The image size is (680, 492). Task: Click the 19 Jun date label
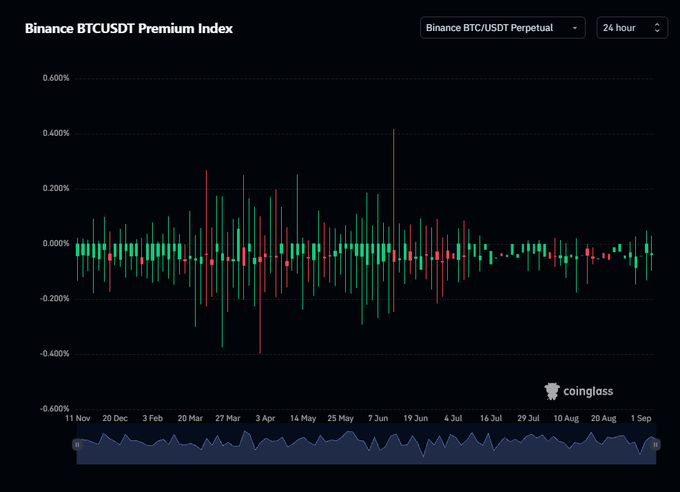[x=415, y=418]
